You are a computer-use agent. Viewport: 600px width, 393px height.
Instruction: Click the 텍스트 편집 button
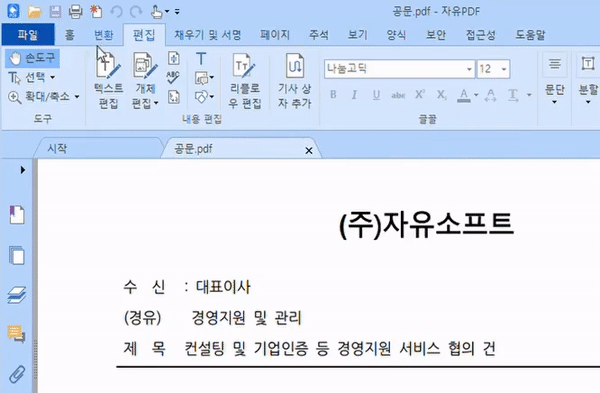(109, 81)
